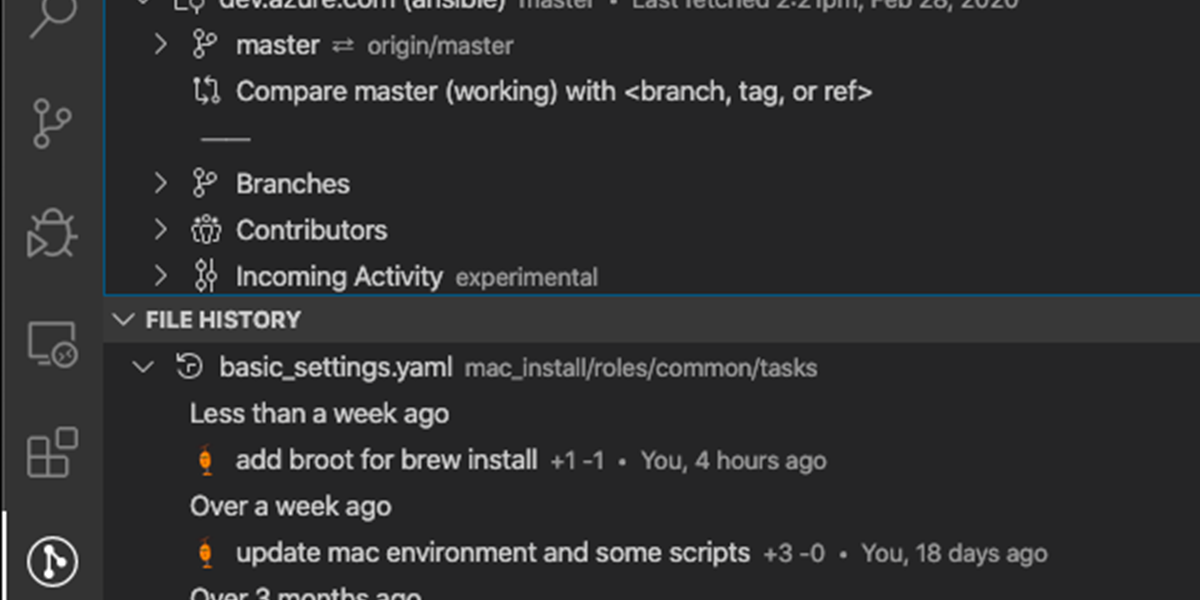Open Extensions view
Screen dimensions: 1200x600
pos(51,452)
